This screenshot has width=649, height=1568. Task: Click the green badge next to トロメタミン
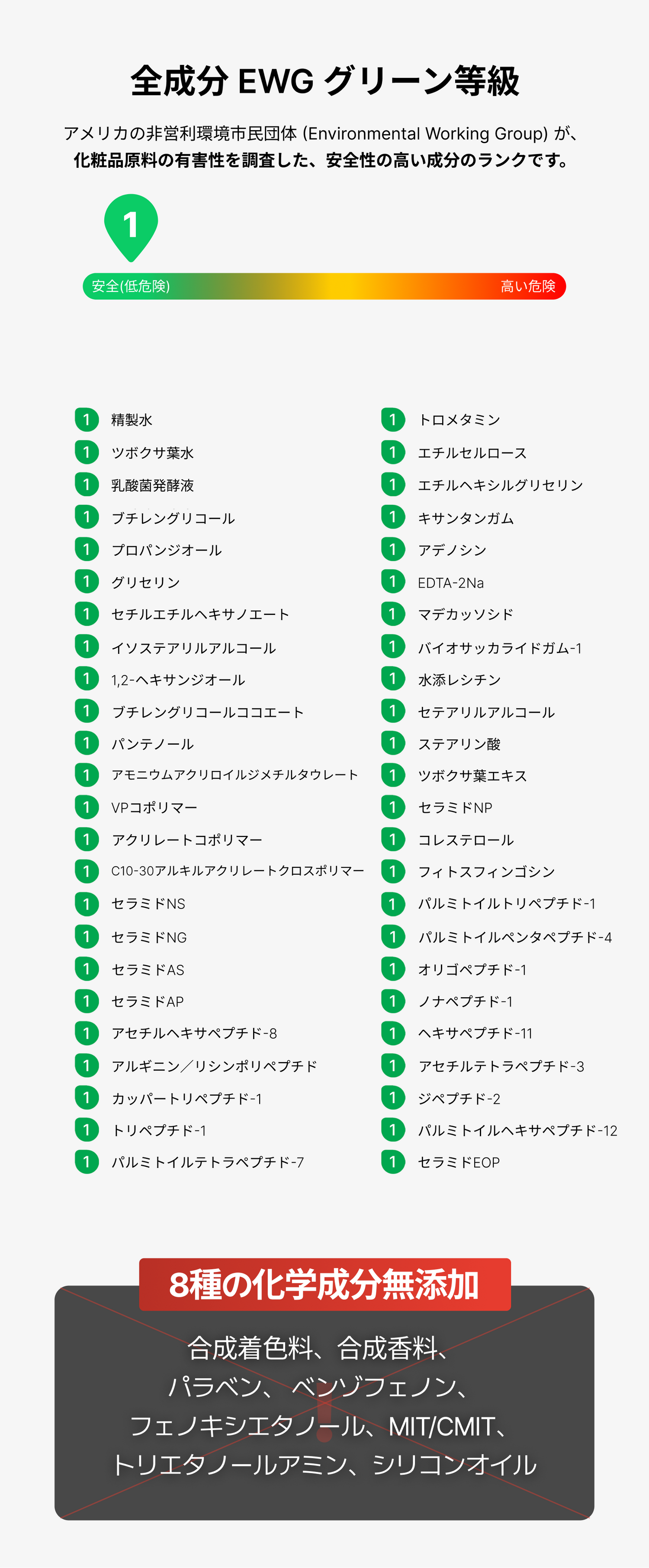393,419
